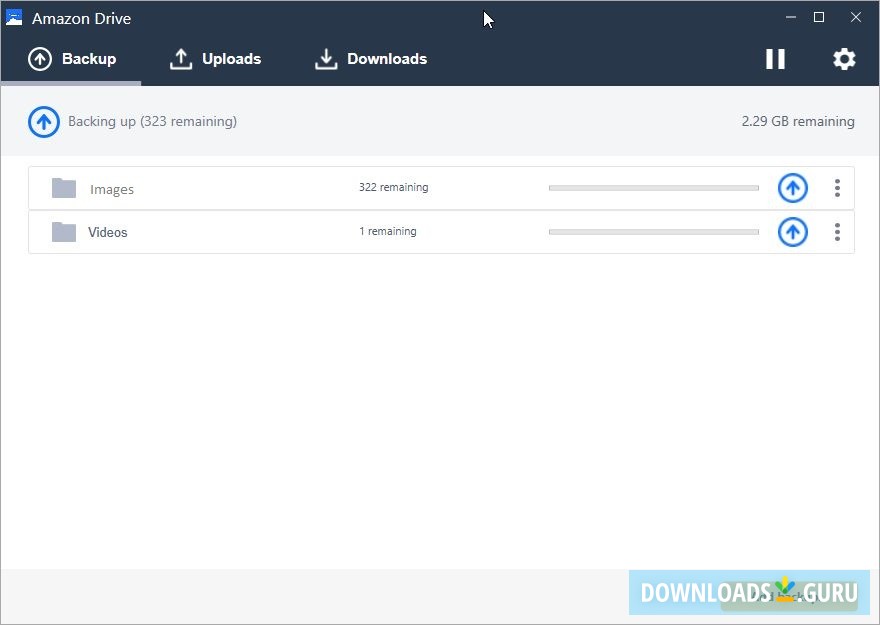Open the three-dot menu for Videos

[837, 232]
